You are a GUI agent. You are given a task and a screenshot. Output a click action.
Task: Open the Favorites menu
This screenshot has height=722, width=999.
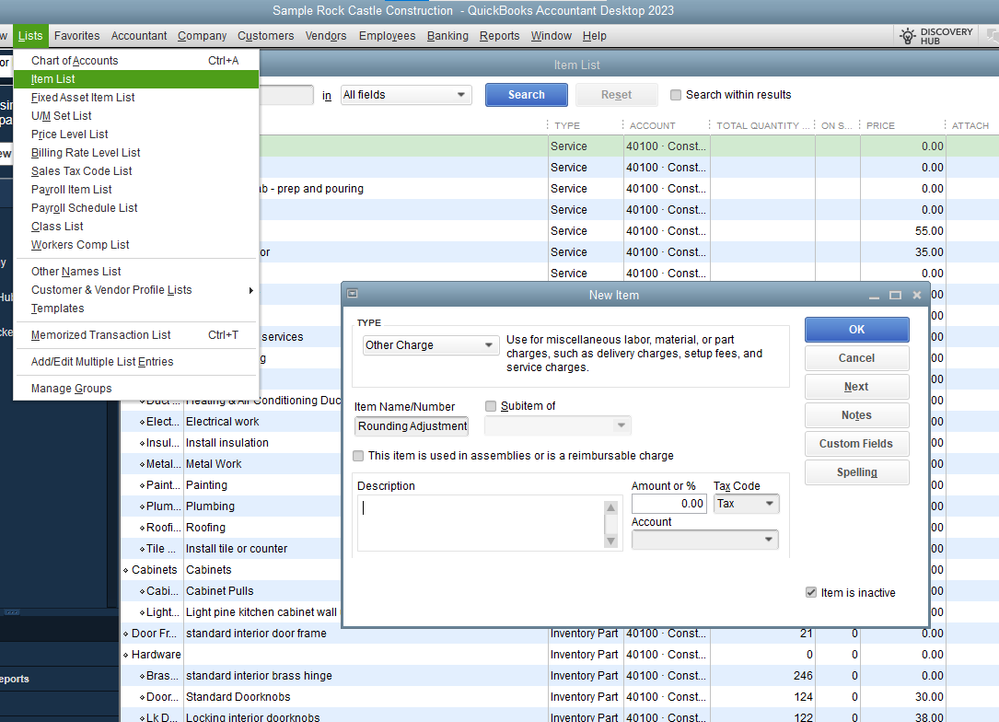coord(77,36)
